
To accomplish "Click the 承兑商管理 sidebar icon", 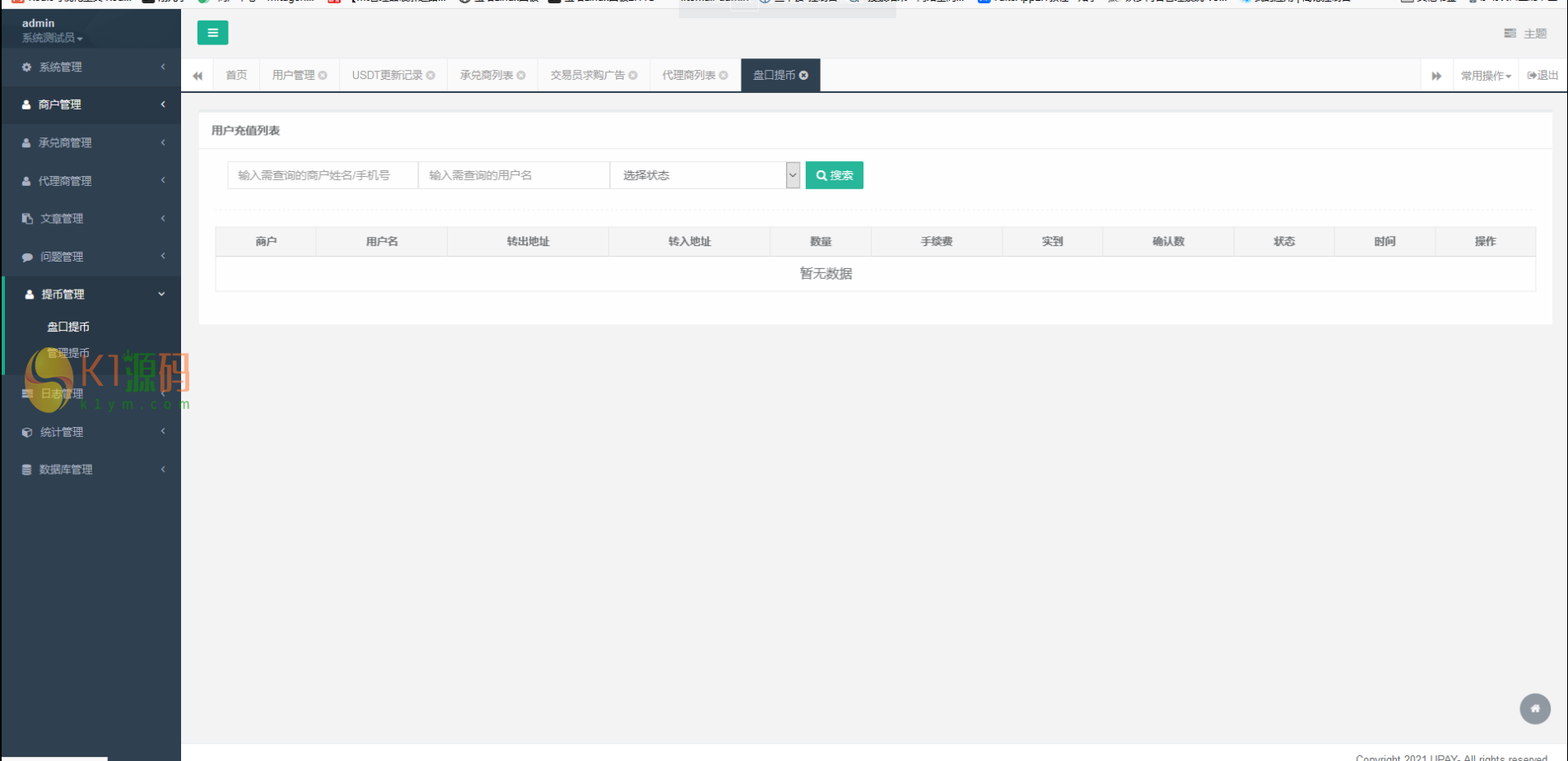I will tap(26, 142).
